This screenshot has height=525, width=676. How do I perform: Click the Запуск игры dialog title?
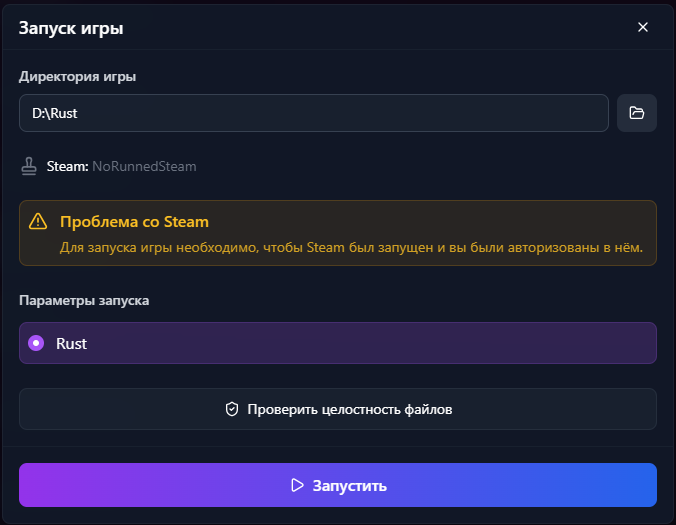point(71,28)
